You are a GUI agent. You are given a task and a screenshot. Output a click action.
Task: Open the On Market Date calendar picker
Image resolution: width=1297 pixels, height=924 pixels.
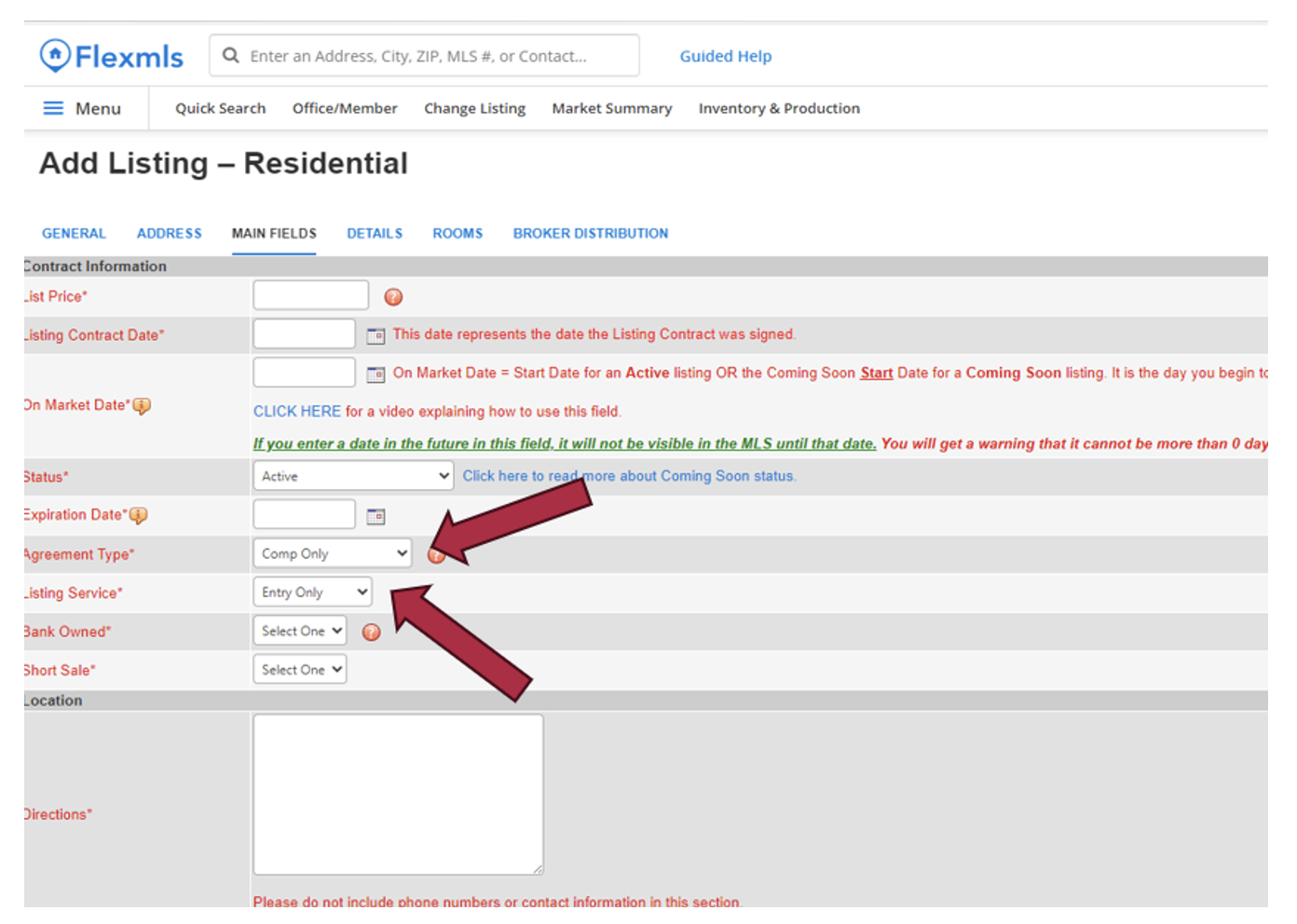pos(375,374)
